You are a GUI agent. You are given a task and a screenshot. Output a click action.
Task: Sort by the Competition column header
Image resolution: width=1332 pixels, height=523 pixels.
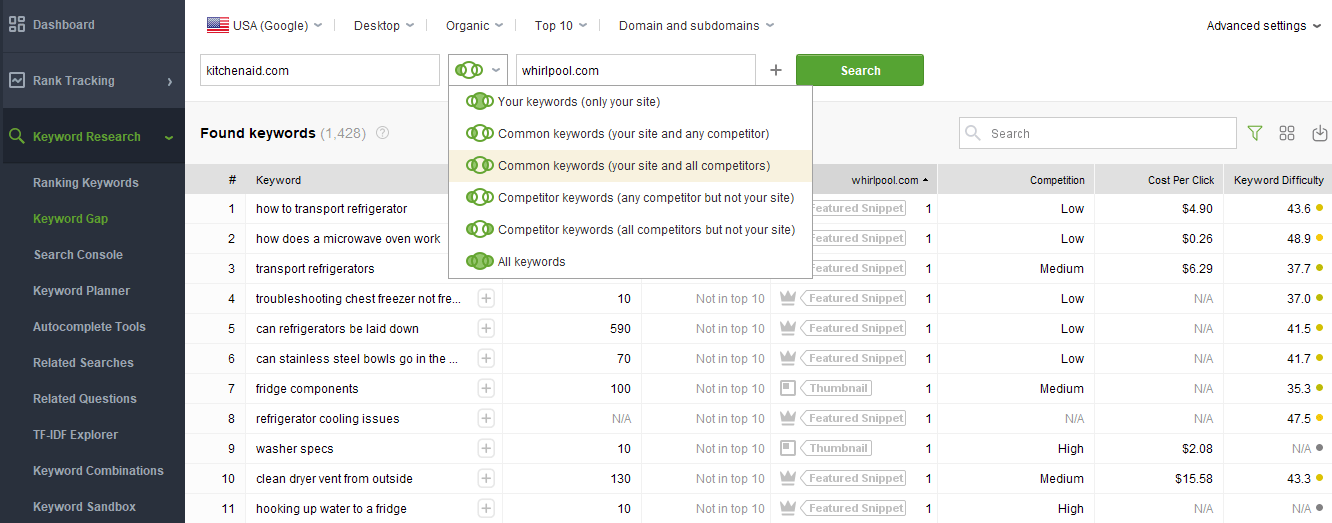coord(1057,180)
